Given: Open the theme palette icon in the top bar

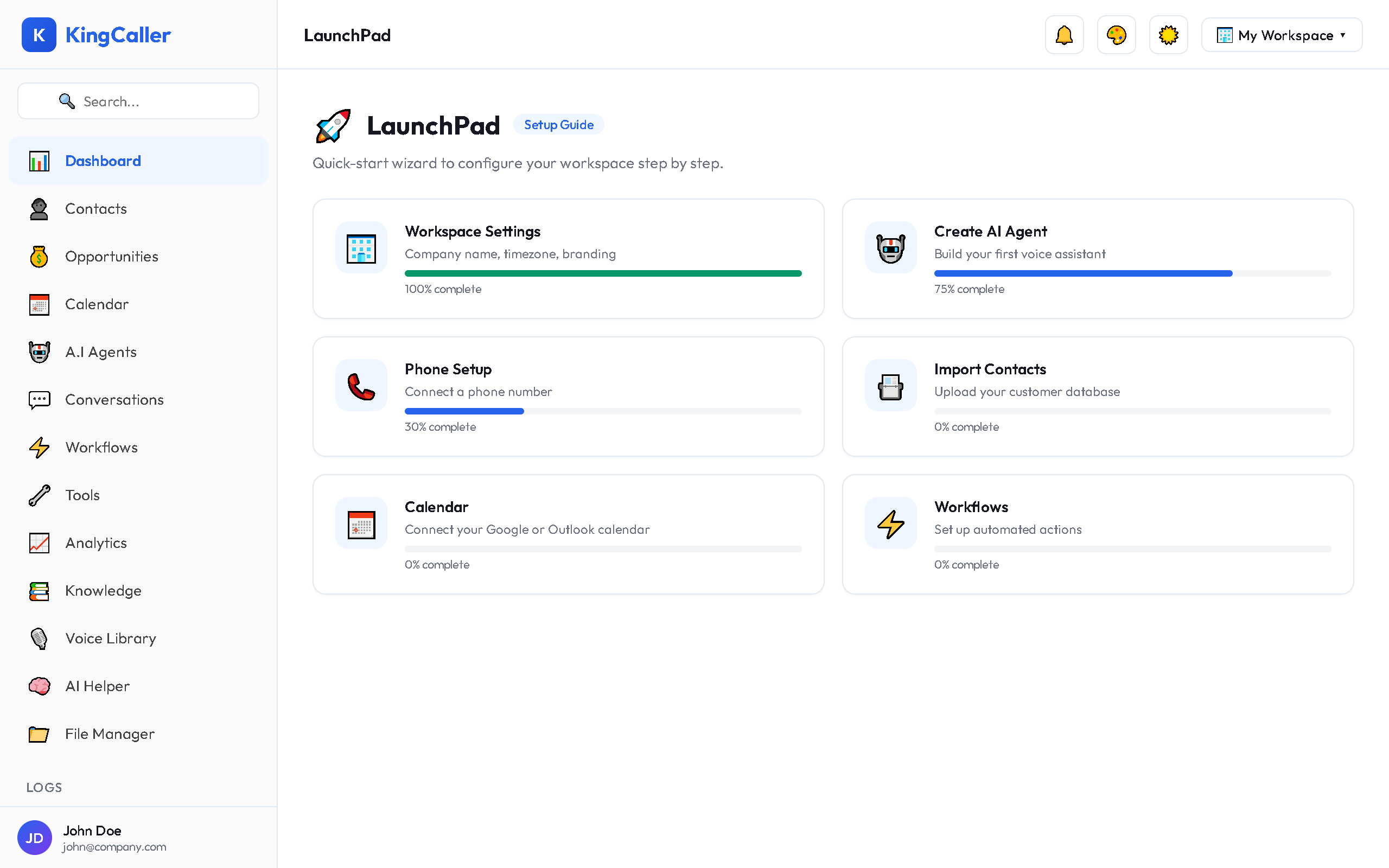Looking at the screenshot, I should 1116,35.
